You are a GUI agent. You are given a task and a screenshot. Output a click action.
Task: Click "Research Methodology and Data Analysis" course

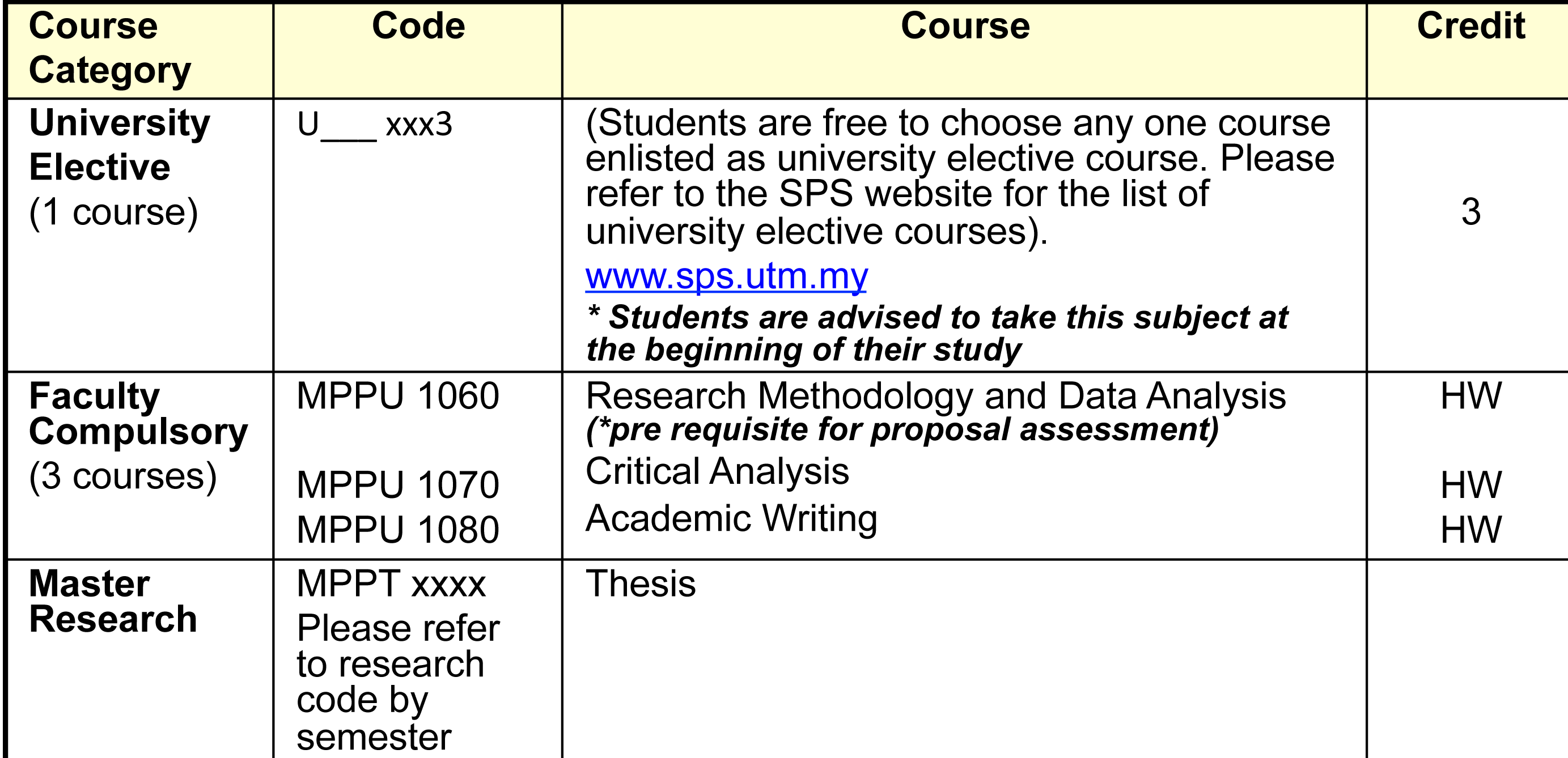pos(935,396)
